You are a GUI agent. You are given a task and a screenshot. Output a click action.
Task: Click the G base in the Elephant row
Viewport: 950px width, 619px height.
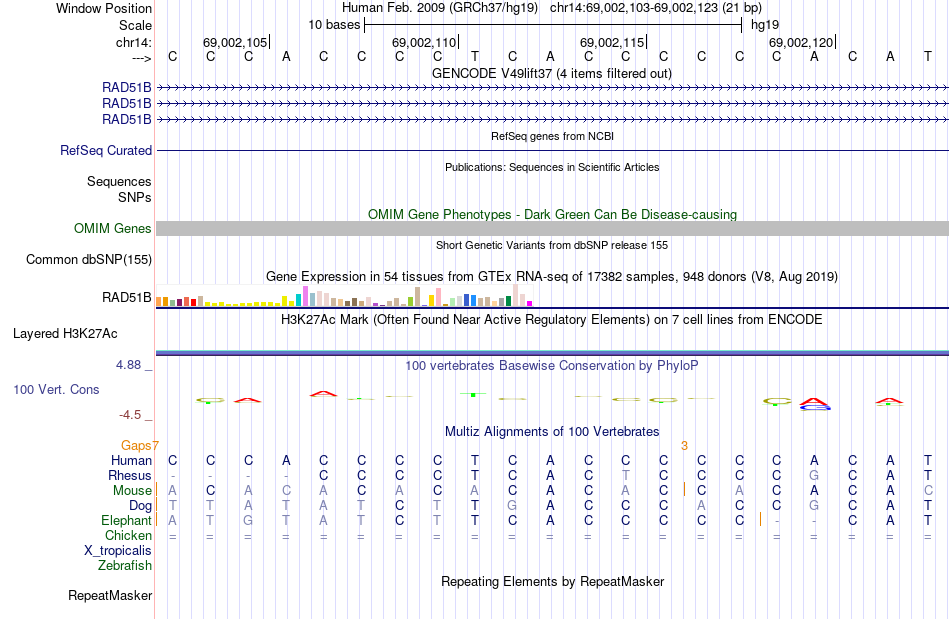point(248,520)
